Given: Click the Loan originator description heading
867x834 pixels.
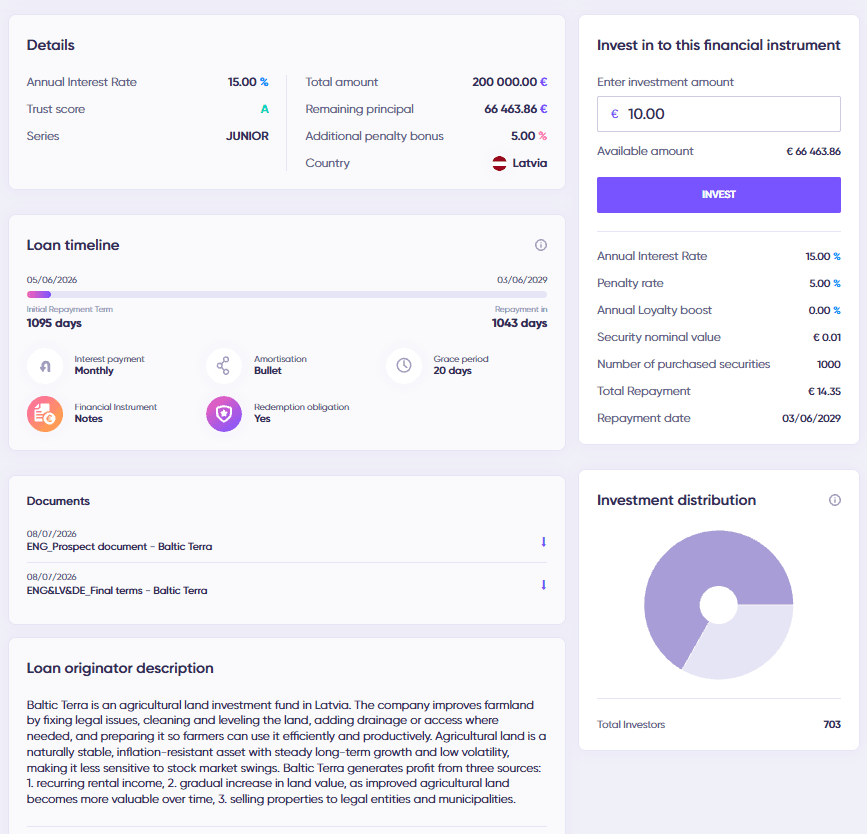Looking at the screenshot, I should tap(120, 668).
